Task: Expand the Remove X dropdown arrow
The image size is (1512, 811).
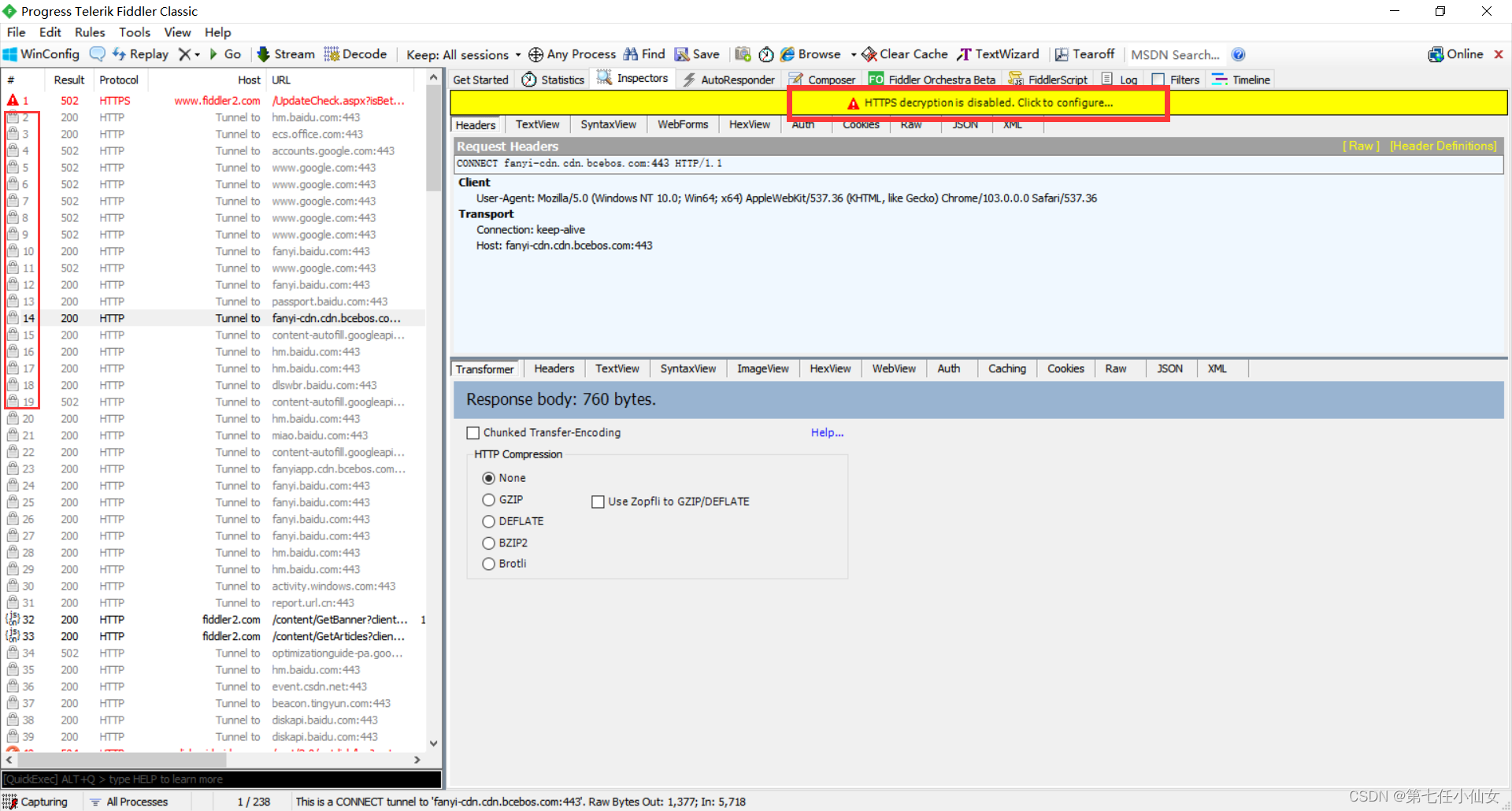Action: coord(197,54)
